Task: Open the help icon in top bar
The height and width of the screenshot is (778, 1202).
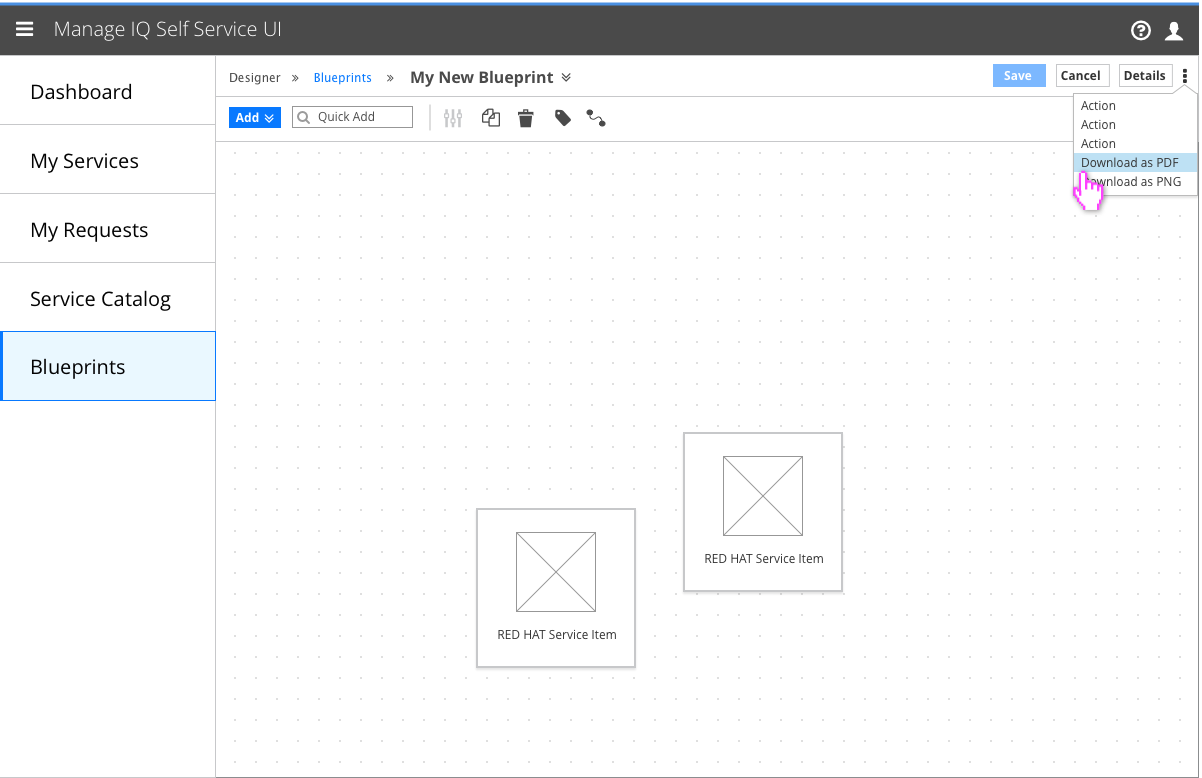Action: (1140, 30)
